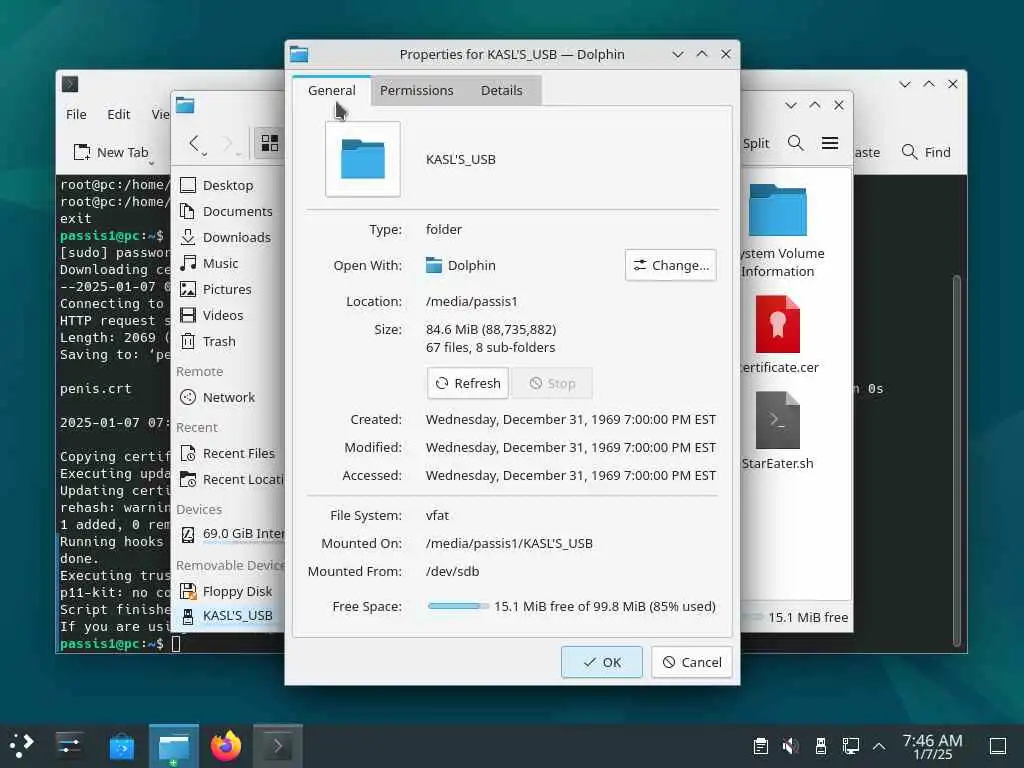The height and width of the screenshot is (768, 1024).
Task: Go back in Dolphin navigation
Action: [194, 143]
